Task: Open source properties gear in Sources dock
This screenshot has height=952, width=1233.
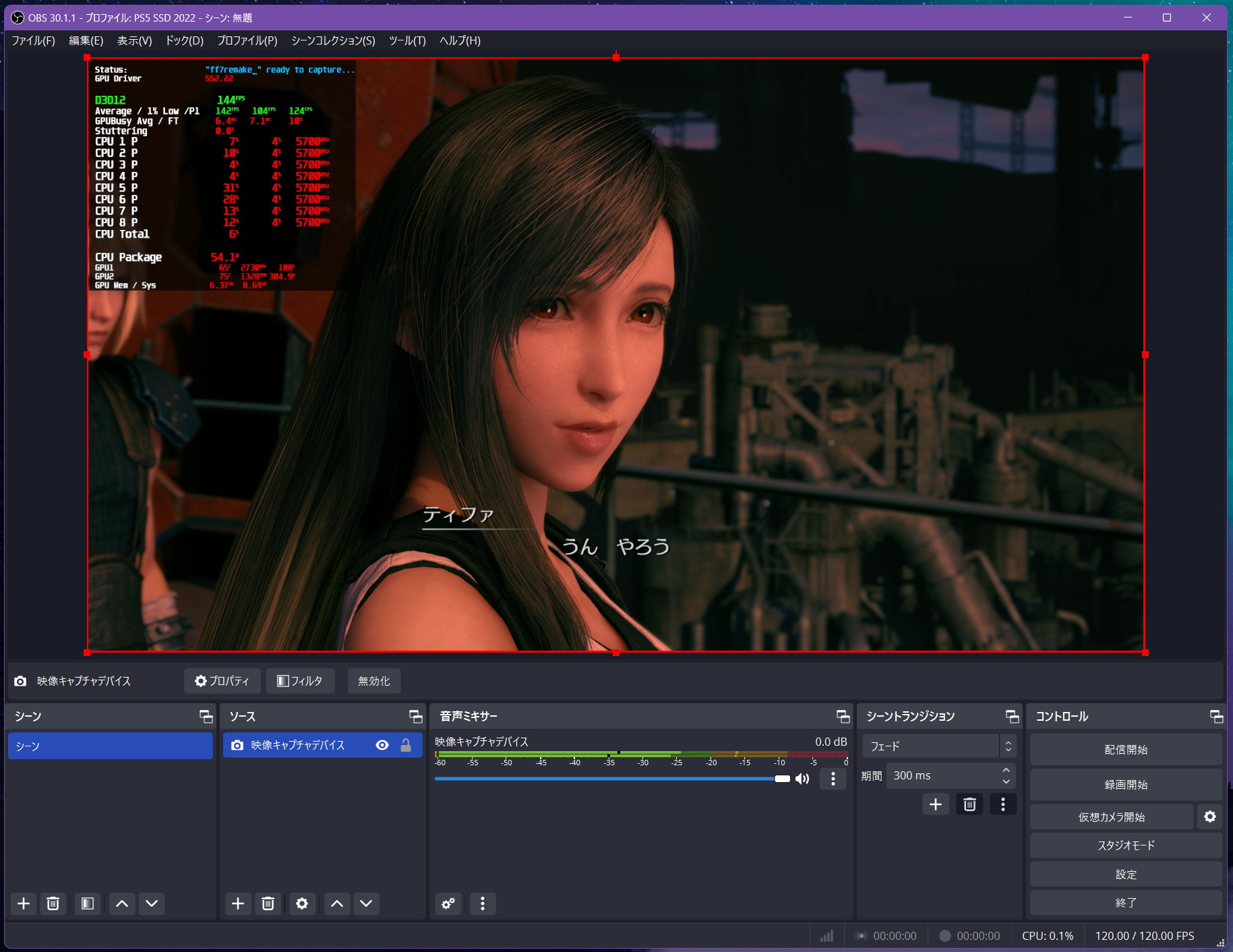Action: click(x=302, y=903)
